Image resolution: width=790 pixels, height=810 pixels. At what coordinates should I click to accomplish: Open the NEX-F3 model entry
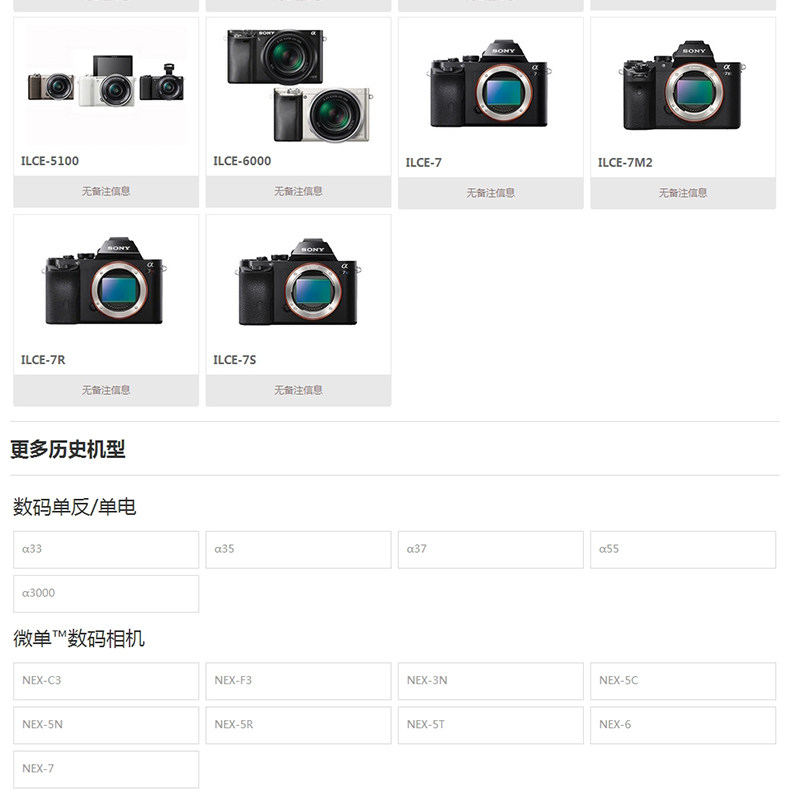coord(299,681)
